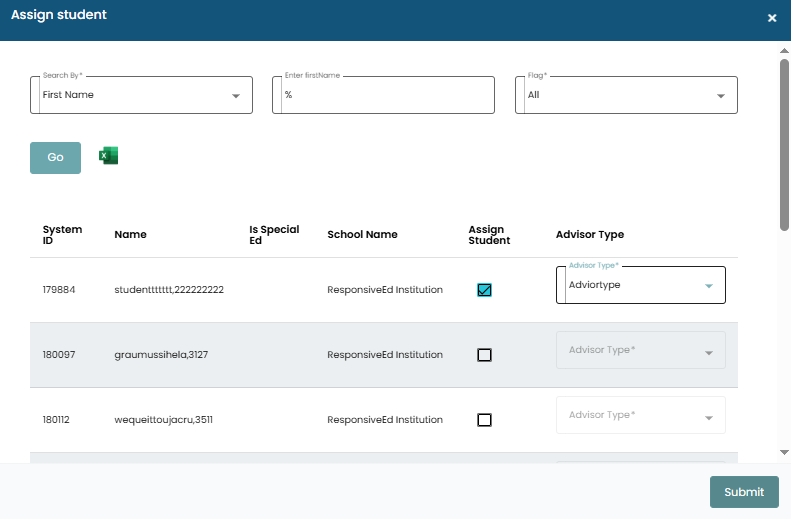Click the Excel export icon
This screenshot has width=791, height=519.
[x=108, y=156]
